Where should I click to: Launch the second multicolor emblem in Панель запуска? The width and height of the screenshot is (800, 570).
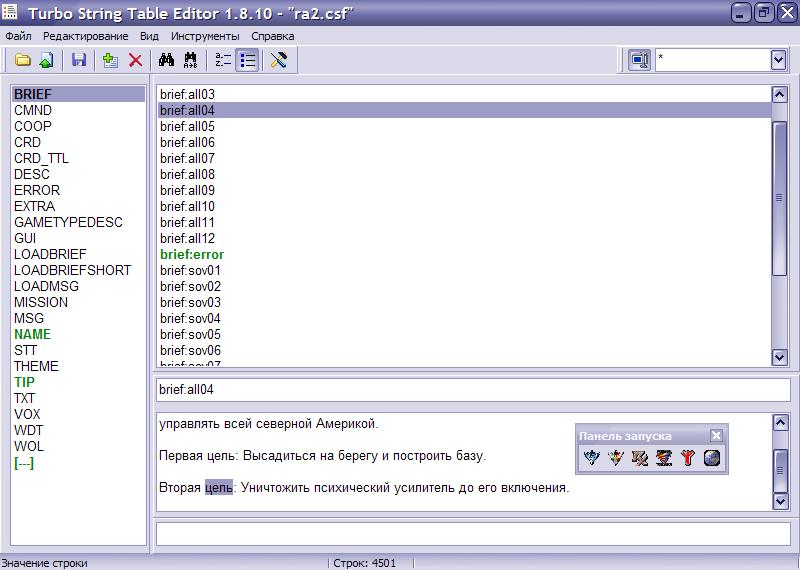click(x=616, y=458)
